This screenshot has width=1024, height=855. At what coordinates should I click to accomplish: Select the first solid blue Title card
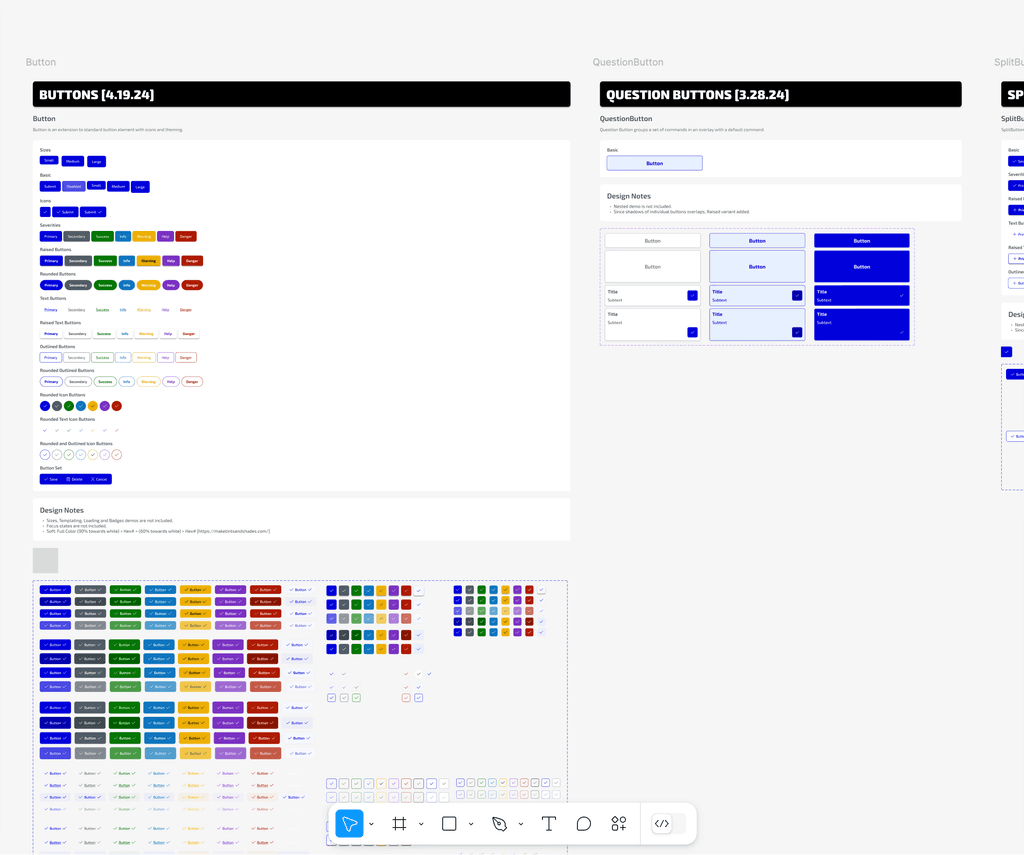861,296
